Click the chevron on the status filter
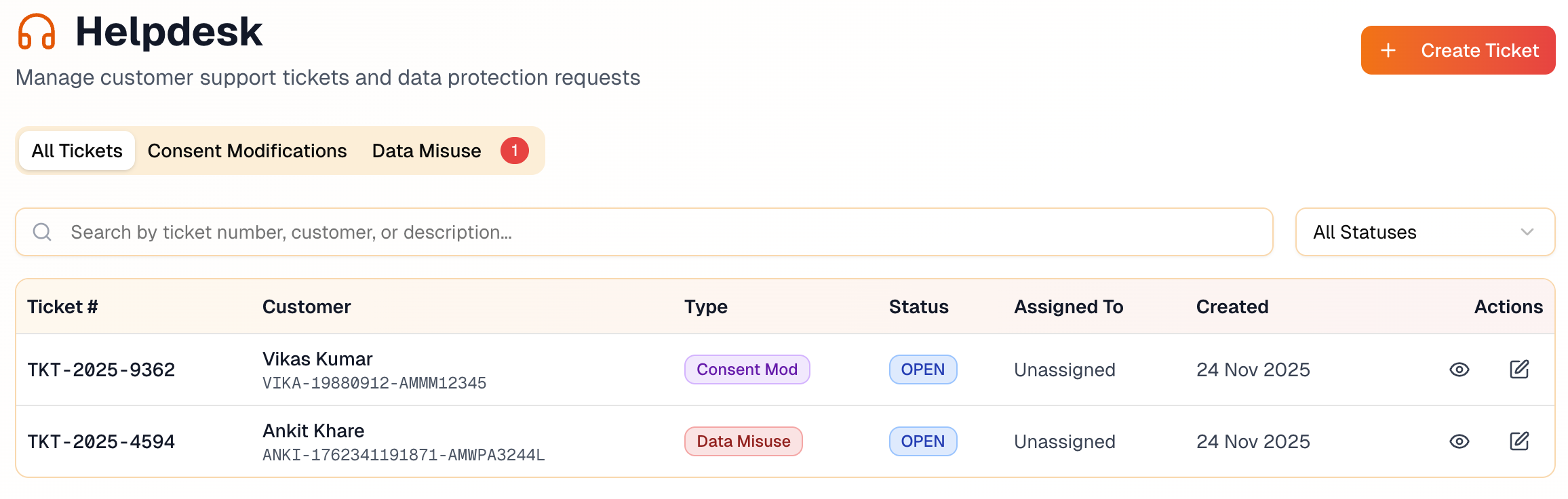 [1527, 232]
